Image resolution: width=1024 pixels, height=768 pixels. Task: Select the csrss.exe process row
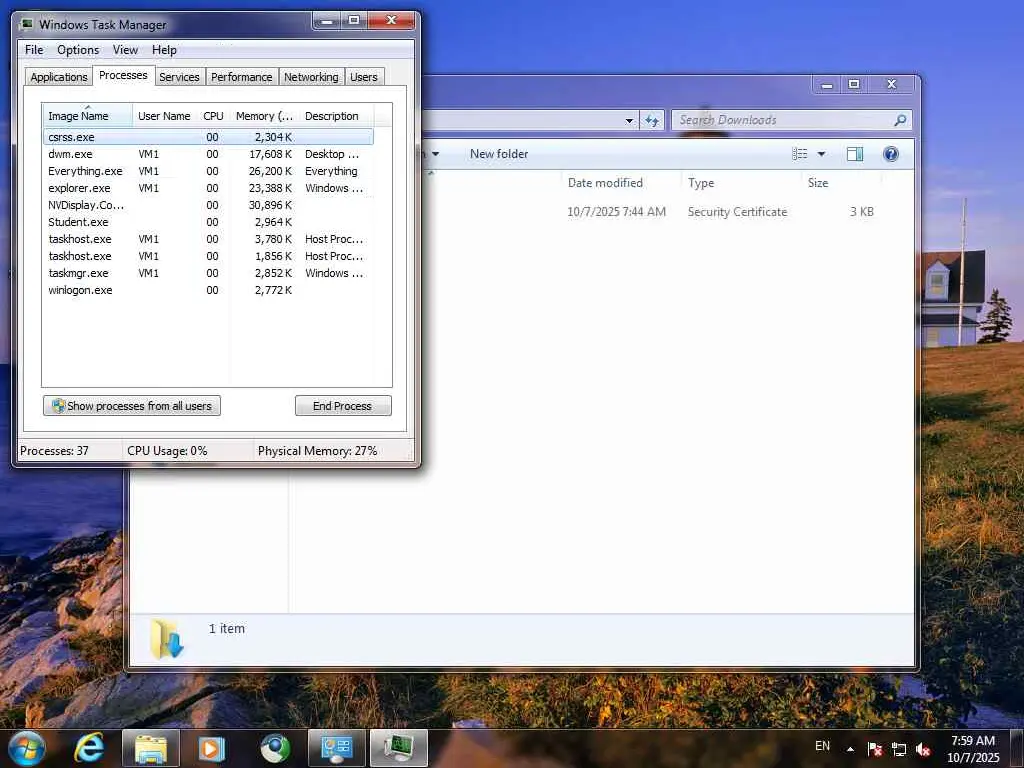[208, 137]
